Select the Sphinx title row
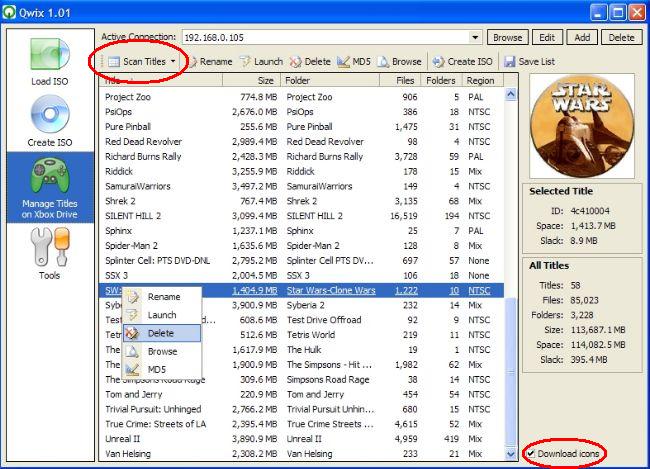 pyautogui.click(x=301, y=231)
